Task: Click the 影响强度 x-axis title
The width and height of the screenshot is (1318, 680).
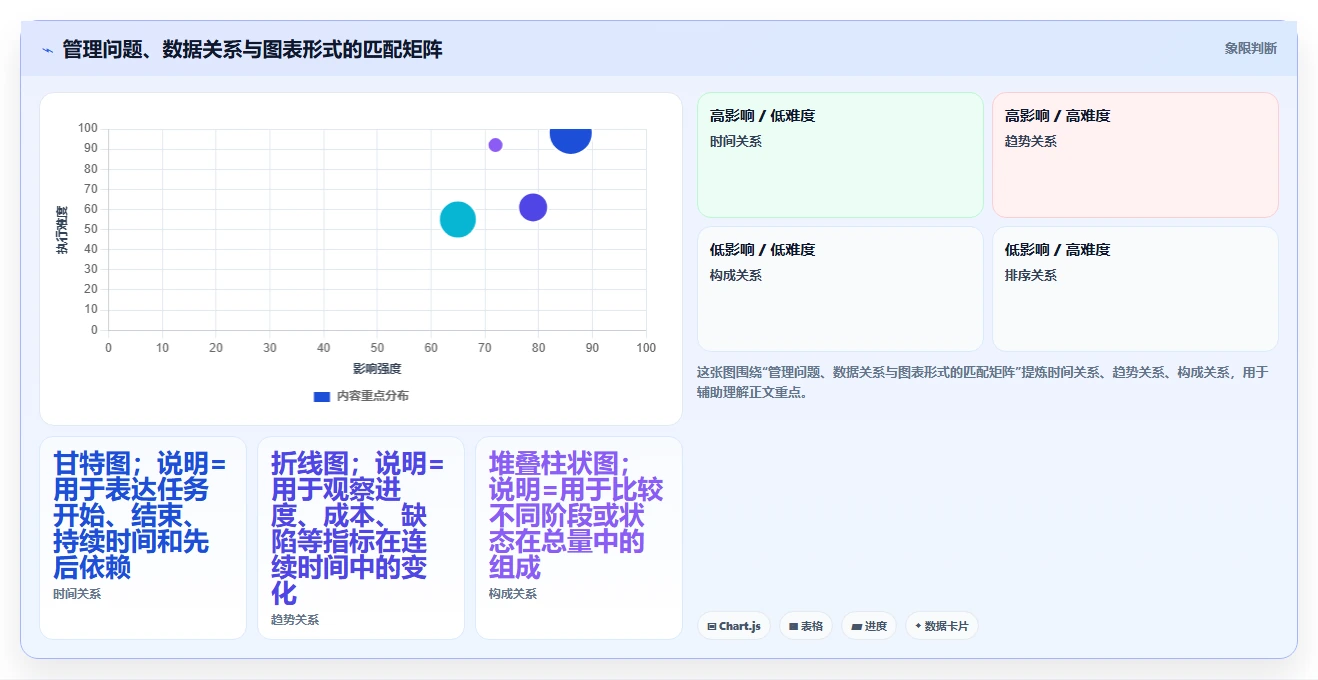Action: 377,369
